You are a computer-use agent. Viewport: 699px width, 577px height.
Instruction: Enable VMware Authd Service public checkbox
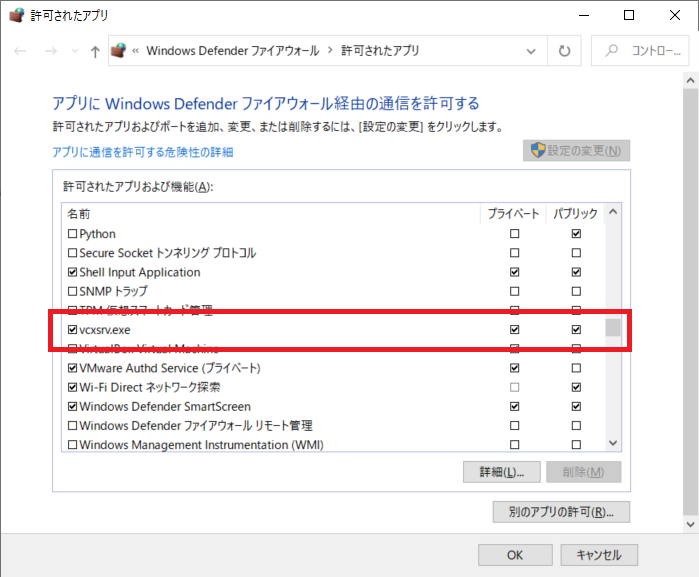point(576,368)
